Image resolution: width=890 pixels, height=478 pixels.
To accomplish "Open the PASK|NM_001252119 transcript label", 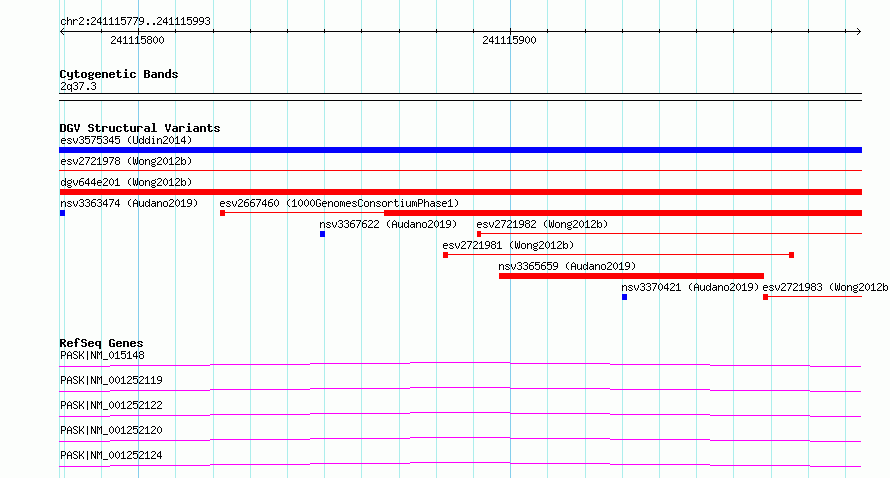I will [x=111, y=380].
